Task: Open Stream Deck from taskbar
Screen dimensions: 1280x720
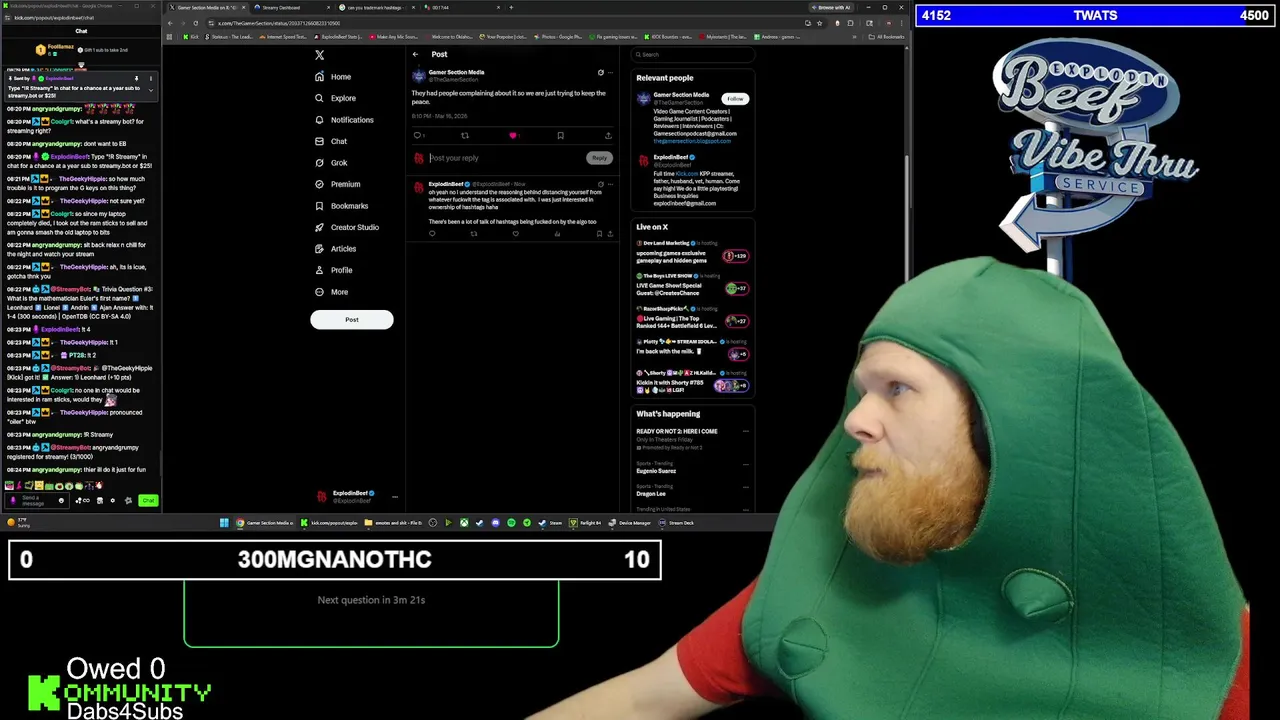Action: tap(678, 523)
